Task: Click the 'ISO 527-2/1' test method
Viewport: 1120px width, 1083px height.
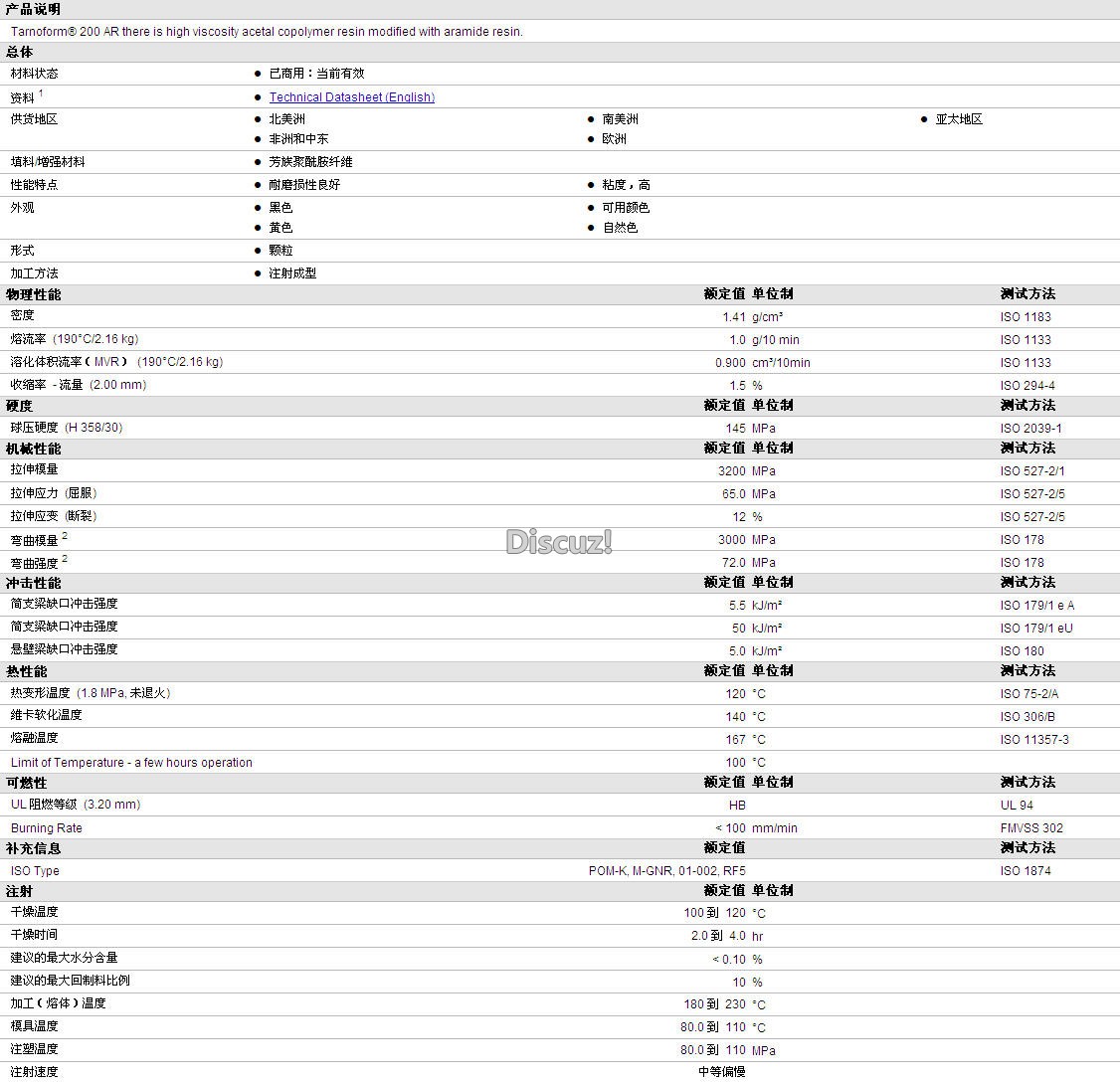Action: tap(1032, 471)
